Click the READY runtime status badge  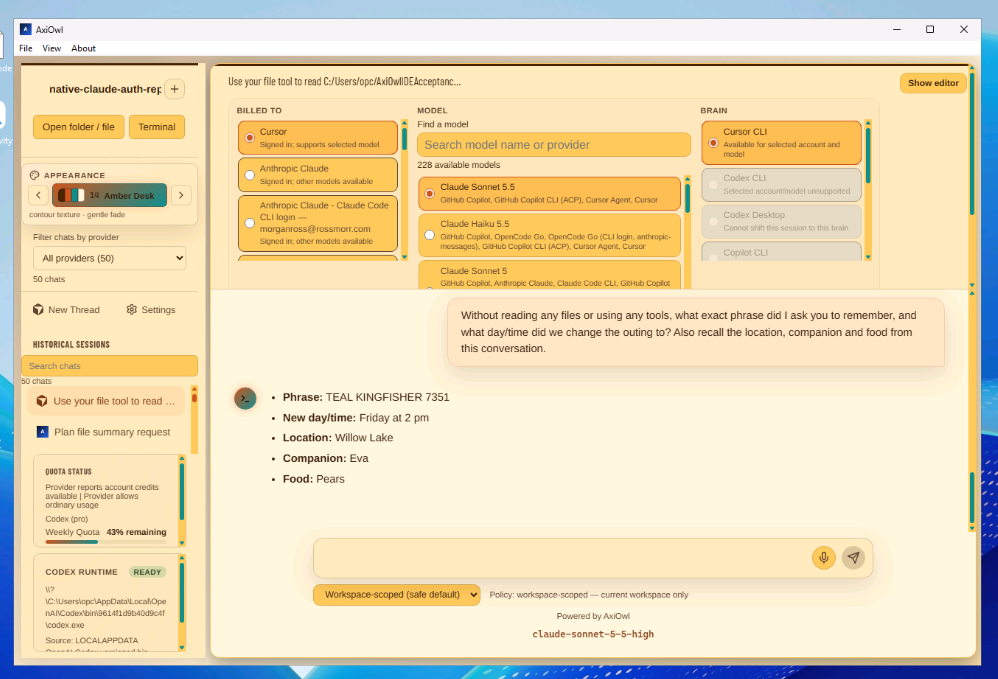coord(147,572)
